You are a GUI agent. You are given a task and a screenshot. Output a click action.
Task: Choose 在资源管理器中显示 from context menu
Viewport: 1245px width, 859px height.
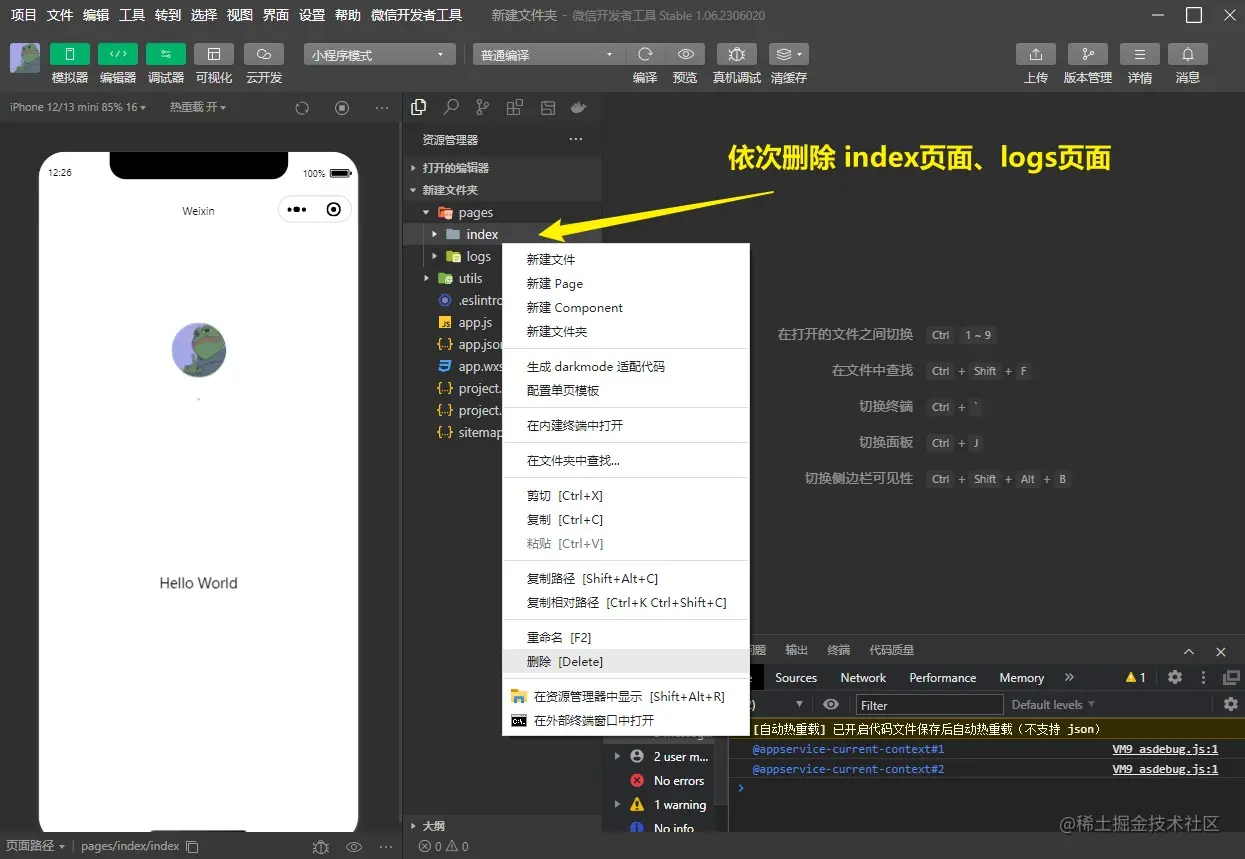[625, 696]
